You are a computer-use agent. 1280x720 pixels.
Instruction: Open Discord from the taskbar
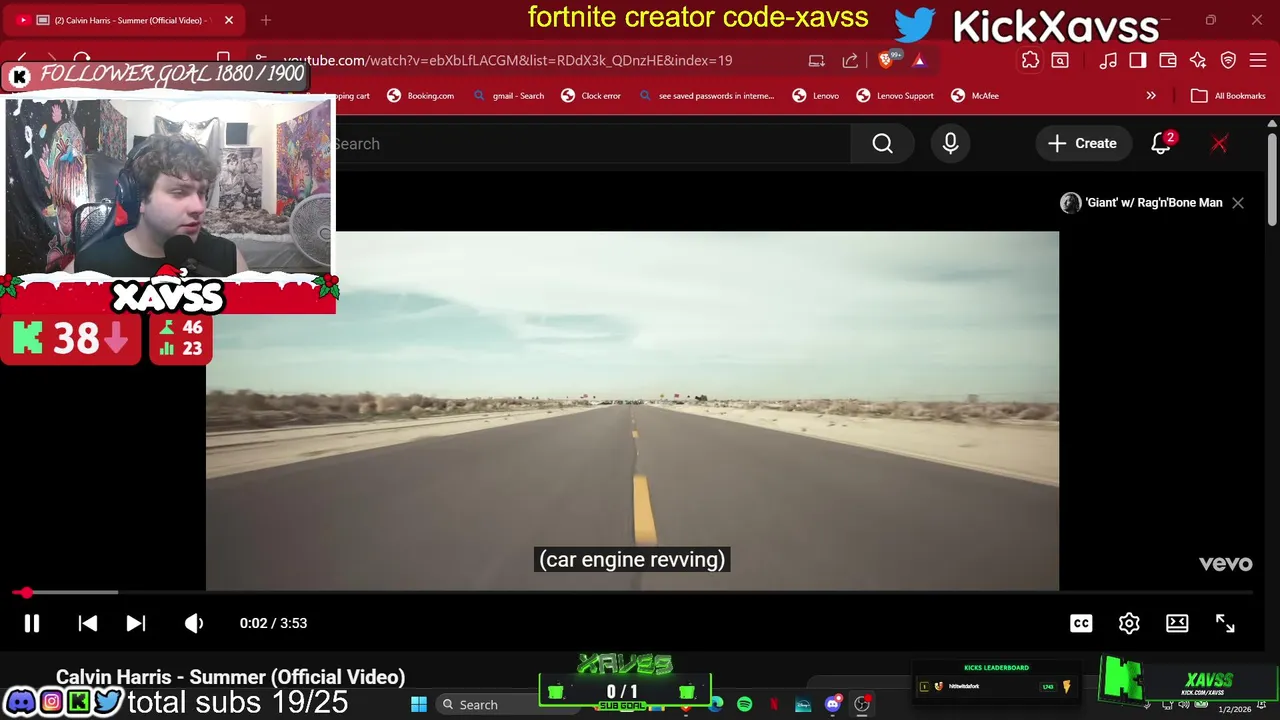pyautogui.click(x=832, y=705)
